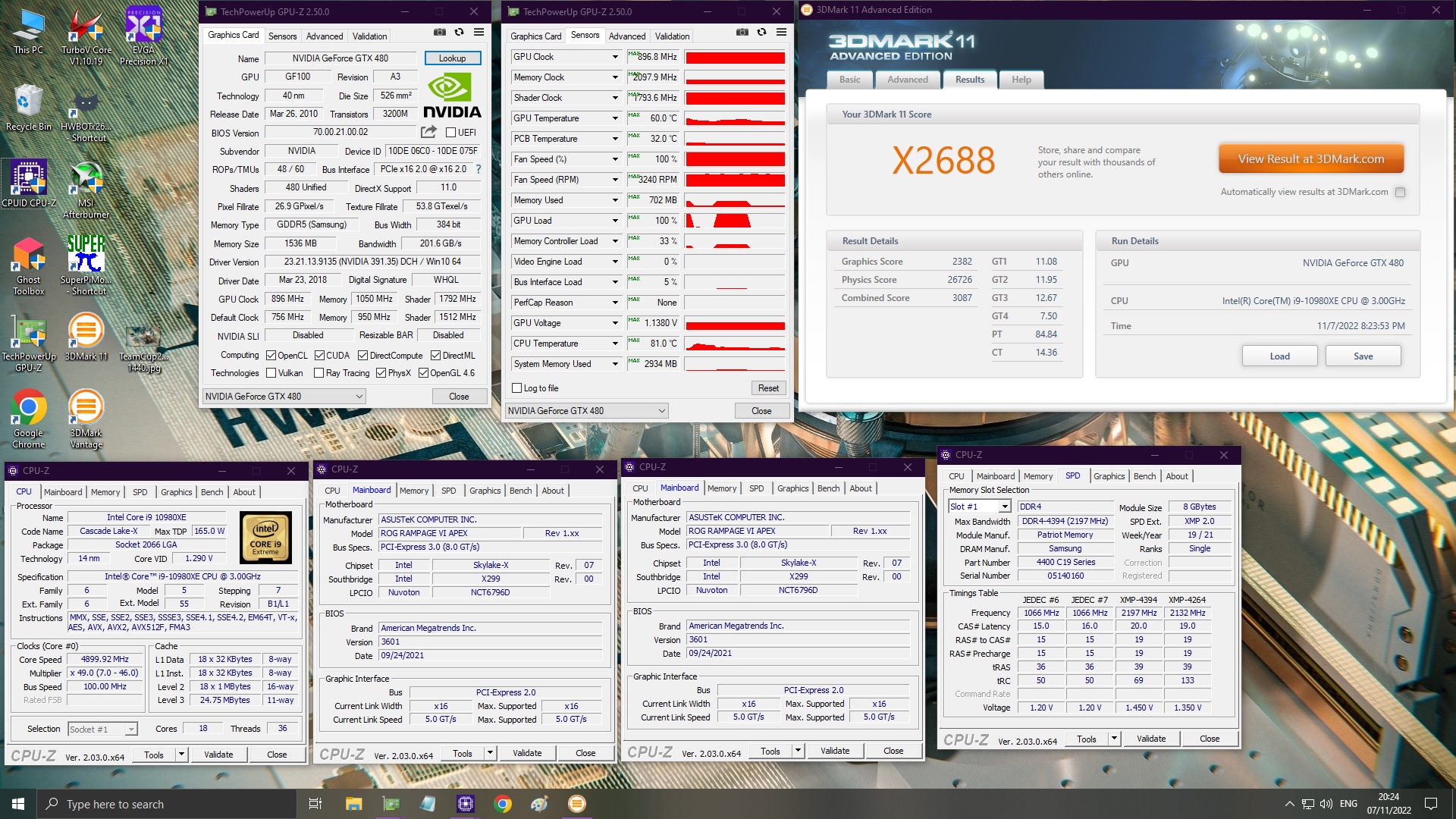Toggle Ray Tracing checkbox

pyautogui.click(x=319, y=373)
